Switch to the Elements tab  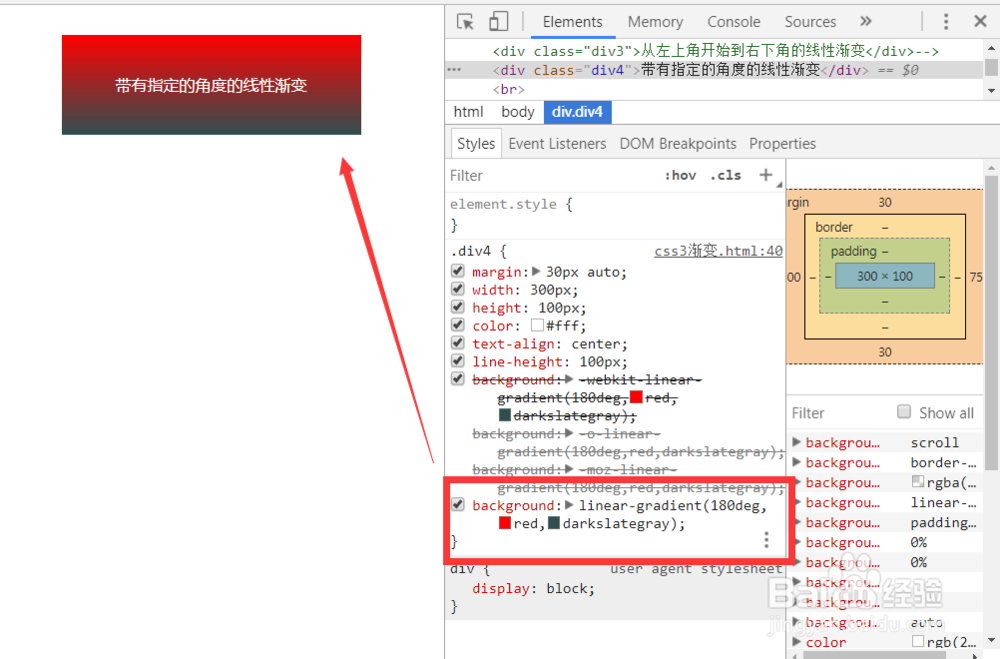(572, 22)
